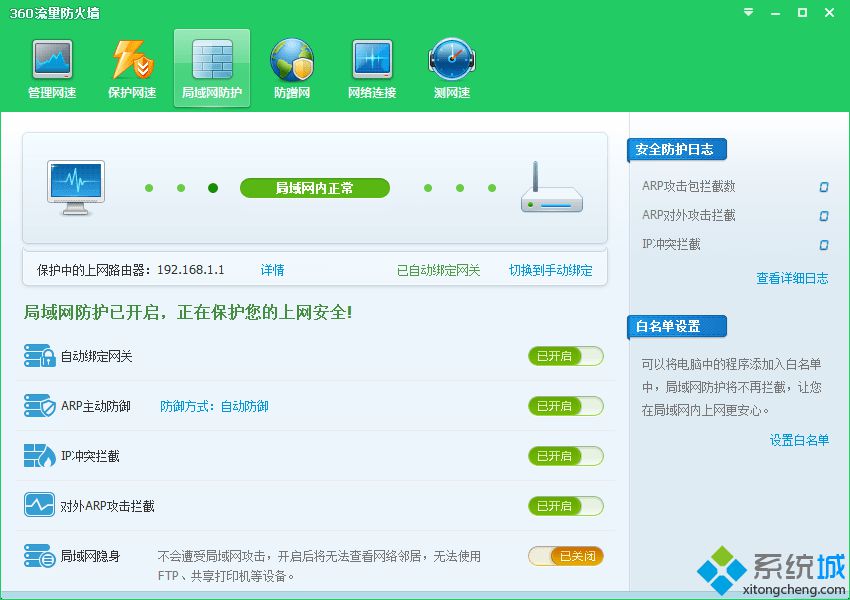
Task: Click the ARP攻击包拦截数 count value
Action: click(824, 187)
